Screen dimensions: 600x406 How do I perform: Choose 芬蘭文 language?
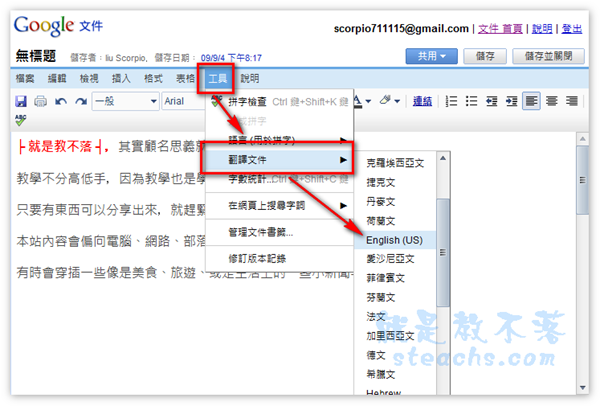[x=395, y=297]
